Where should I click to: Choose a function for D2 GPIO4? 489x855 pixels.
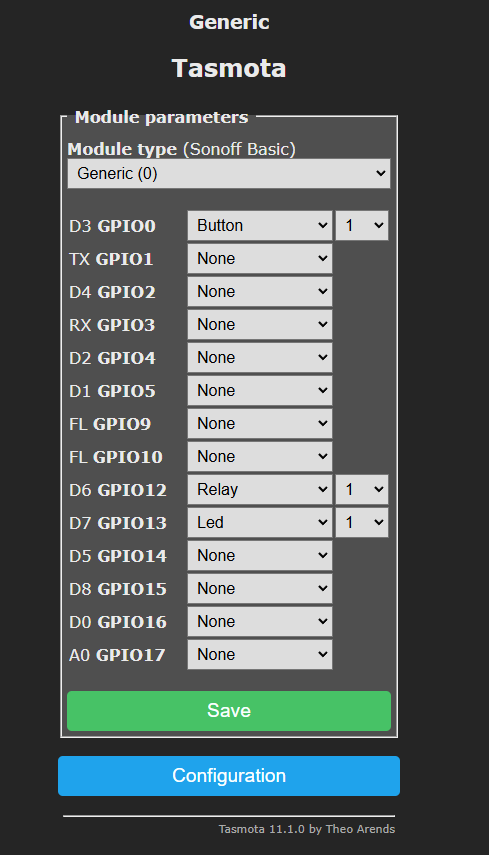[260, 358]
